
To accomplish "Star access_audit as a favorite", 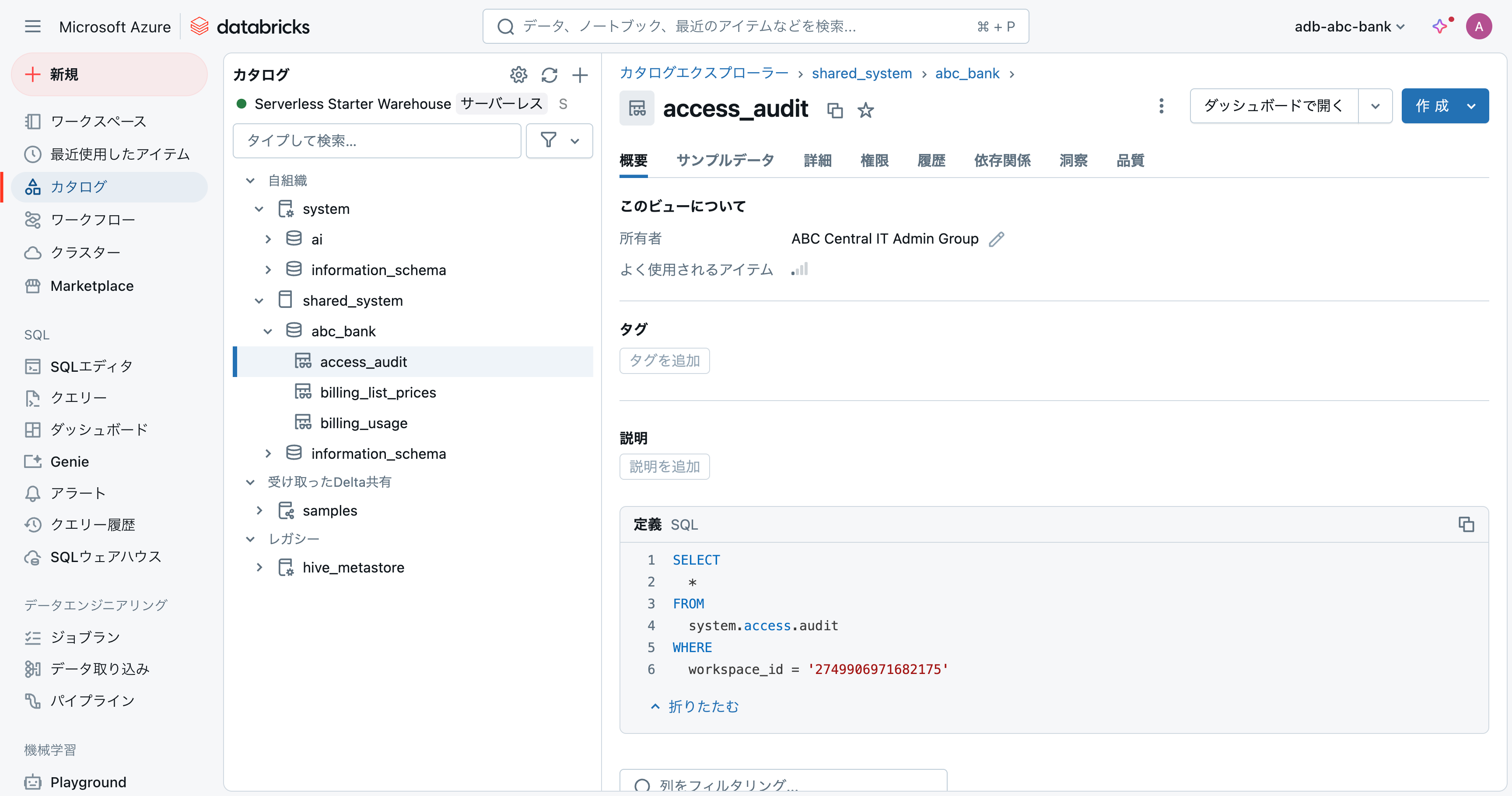I will tap(865, 110).
